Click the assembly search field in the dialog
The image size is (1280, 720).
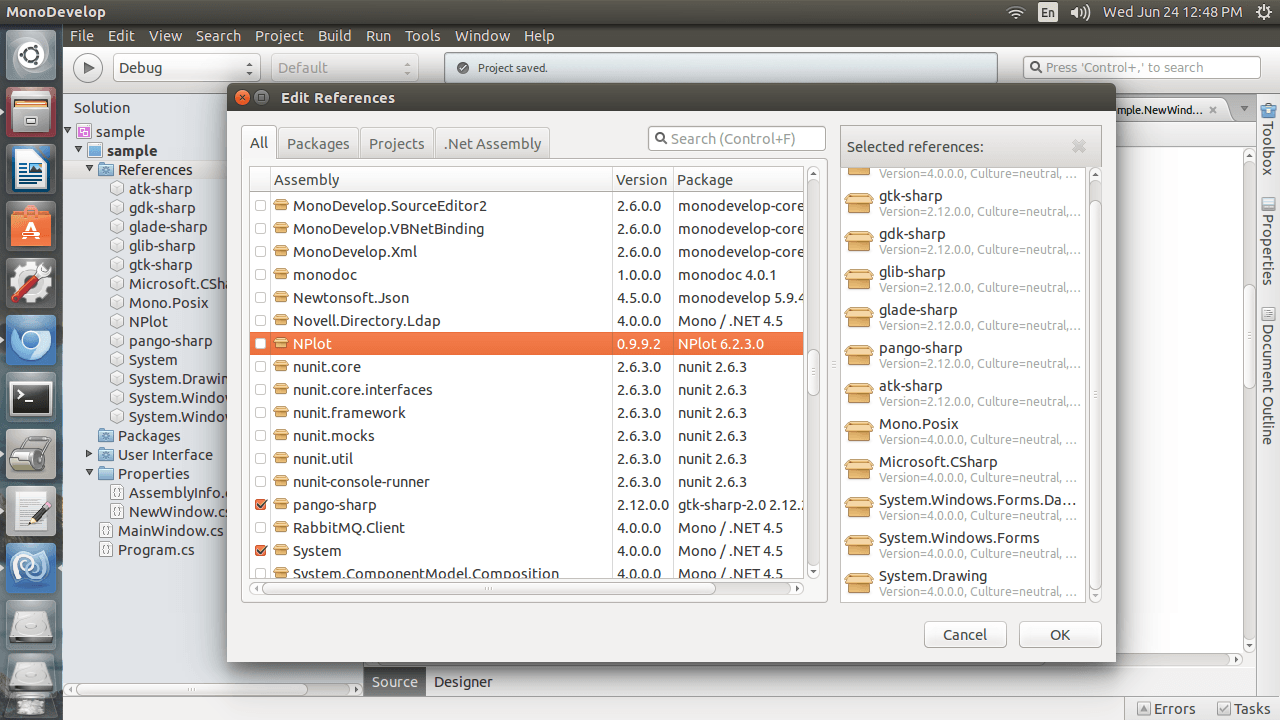click(737, 139)
